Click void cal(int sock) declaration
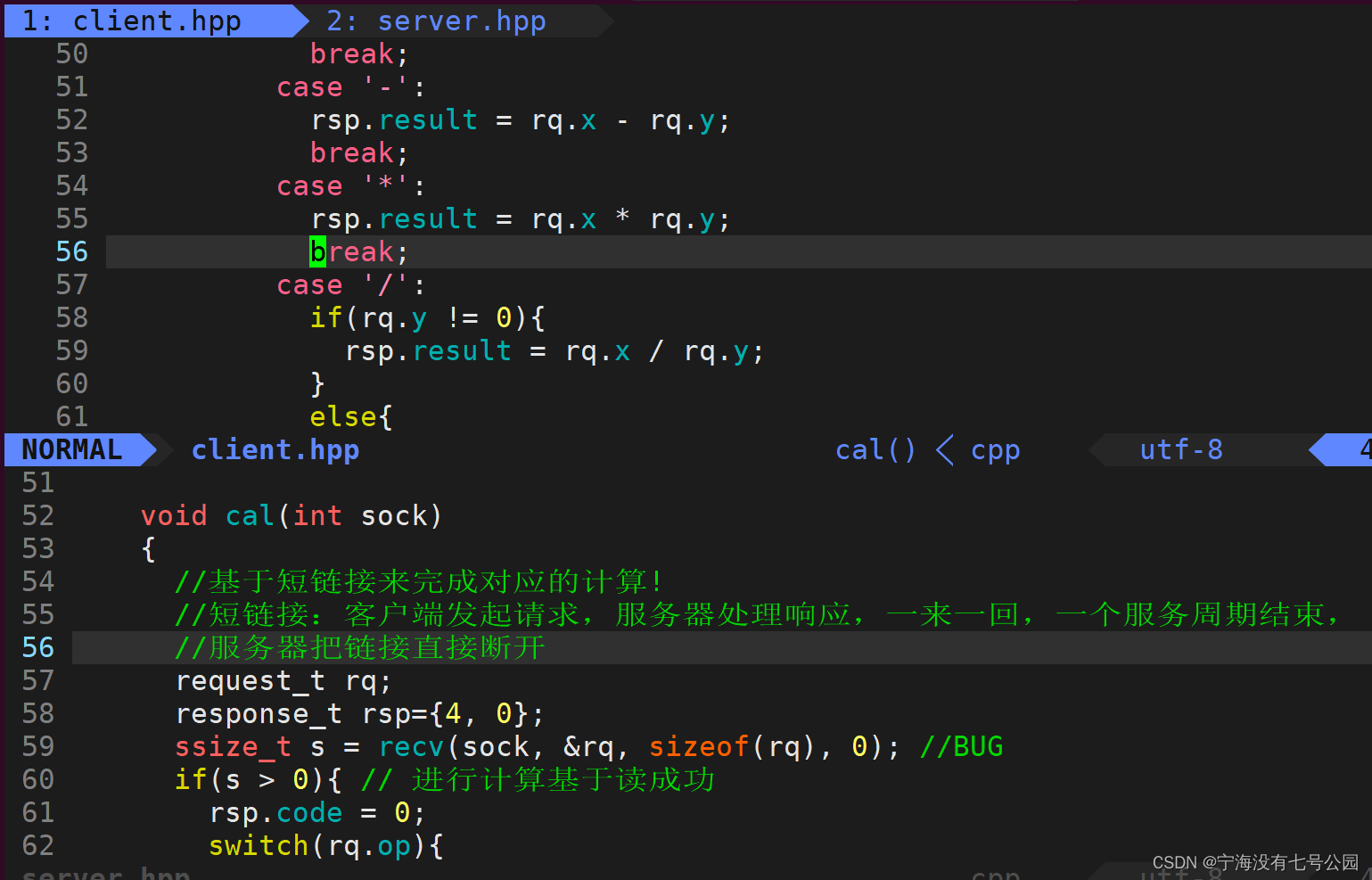Image resolution: width=1372 pixels, height=880 pixels. (x=292, y=515)
